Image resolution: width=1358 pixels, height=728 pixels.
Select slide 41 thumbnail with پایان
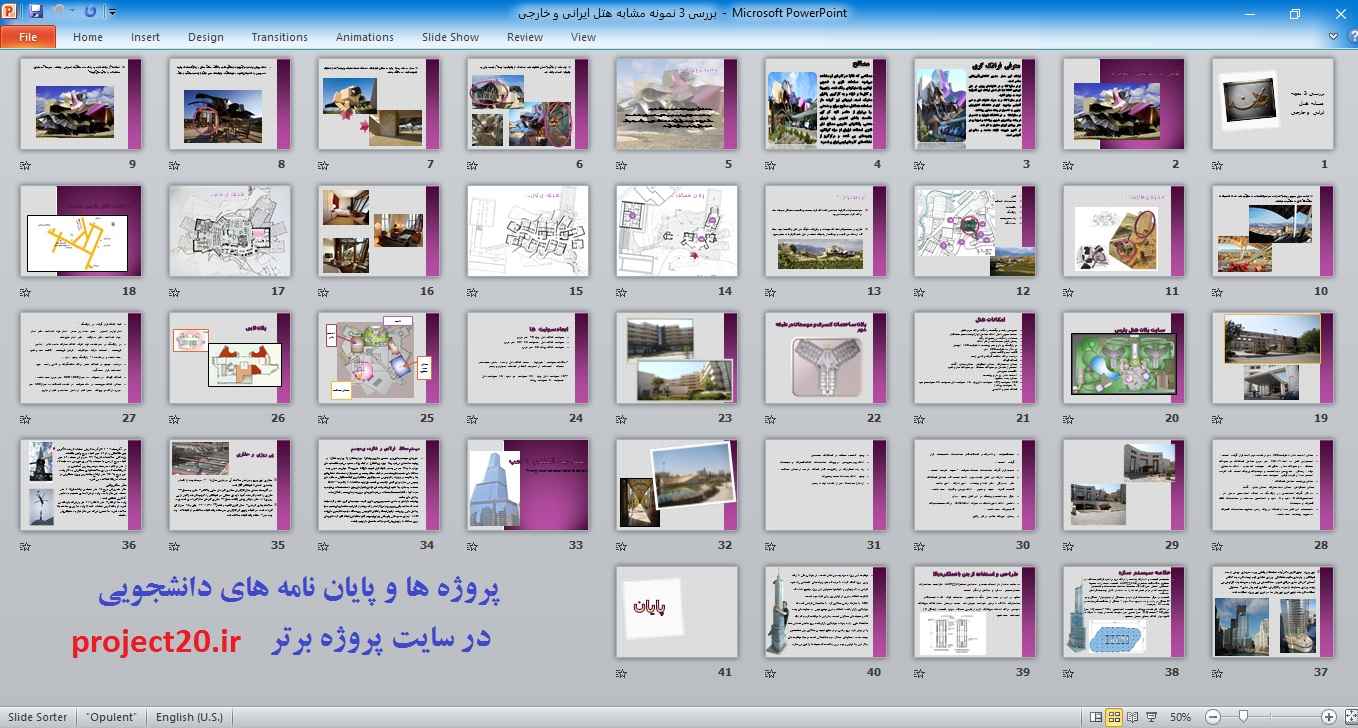click(x=677, y=611)
